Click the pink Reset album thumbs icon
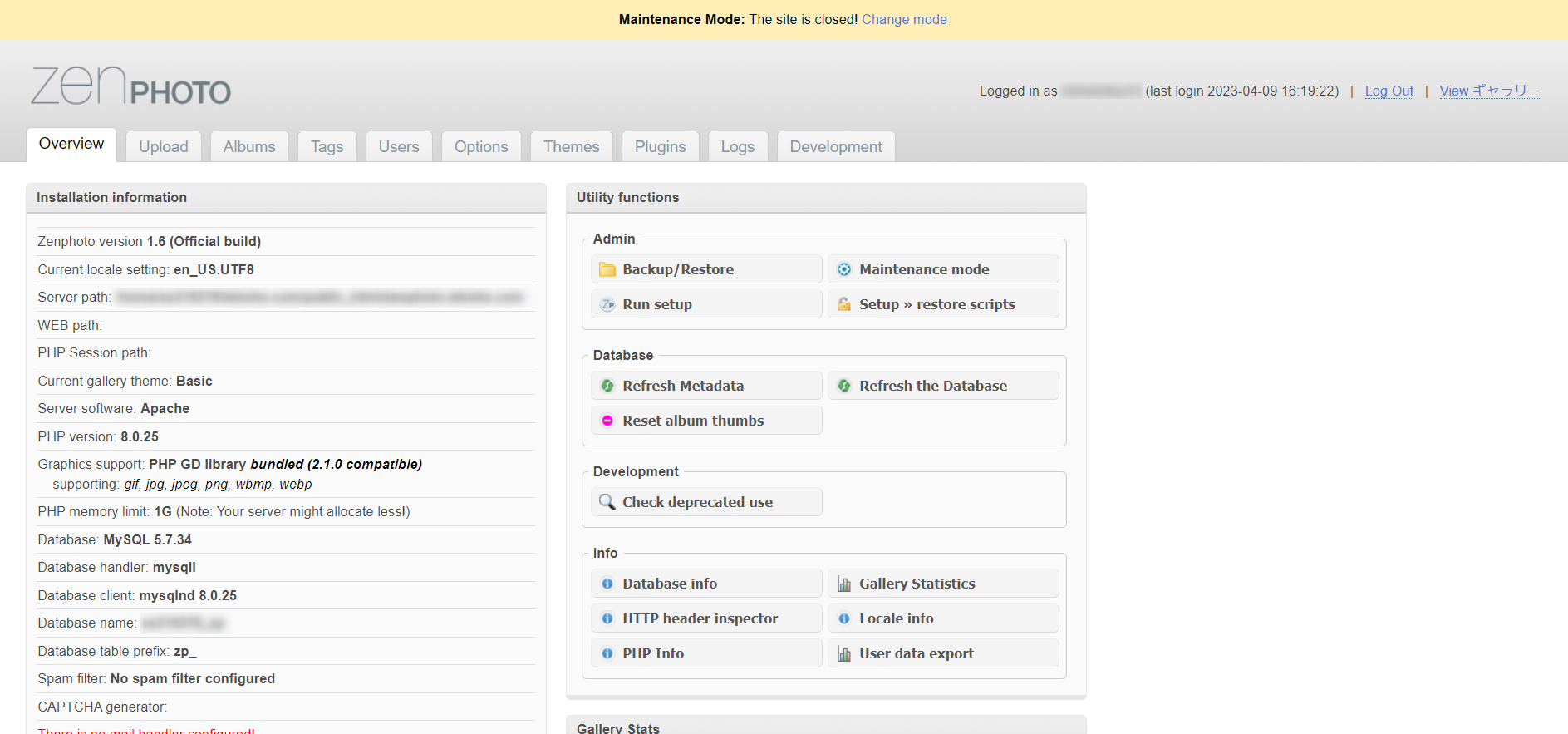1568x734 pixels. point(607,421)
